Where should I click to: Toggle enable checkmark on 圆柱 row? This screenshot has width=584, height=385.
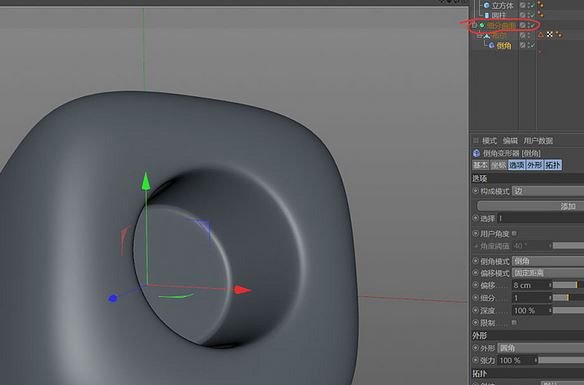(533, 15)
